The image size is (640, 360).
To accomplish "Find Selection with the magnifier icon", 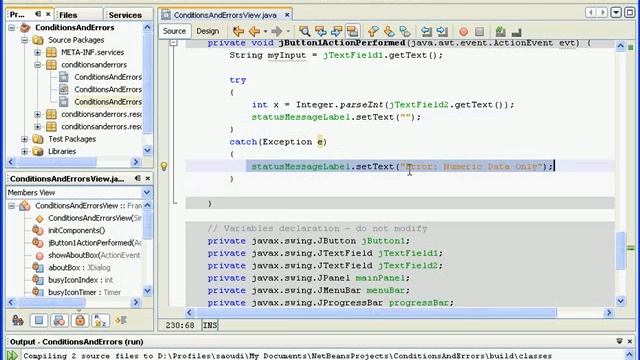I will [304, 31].
